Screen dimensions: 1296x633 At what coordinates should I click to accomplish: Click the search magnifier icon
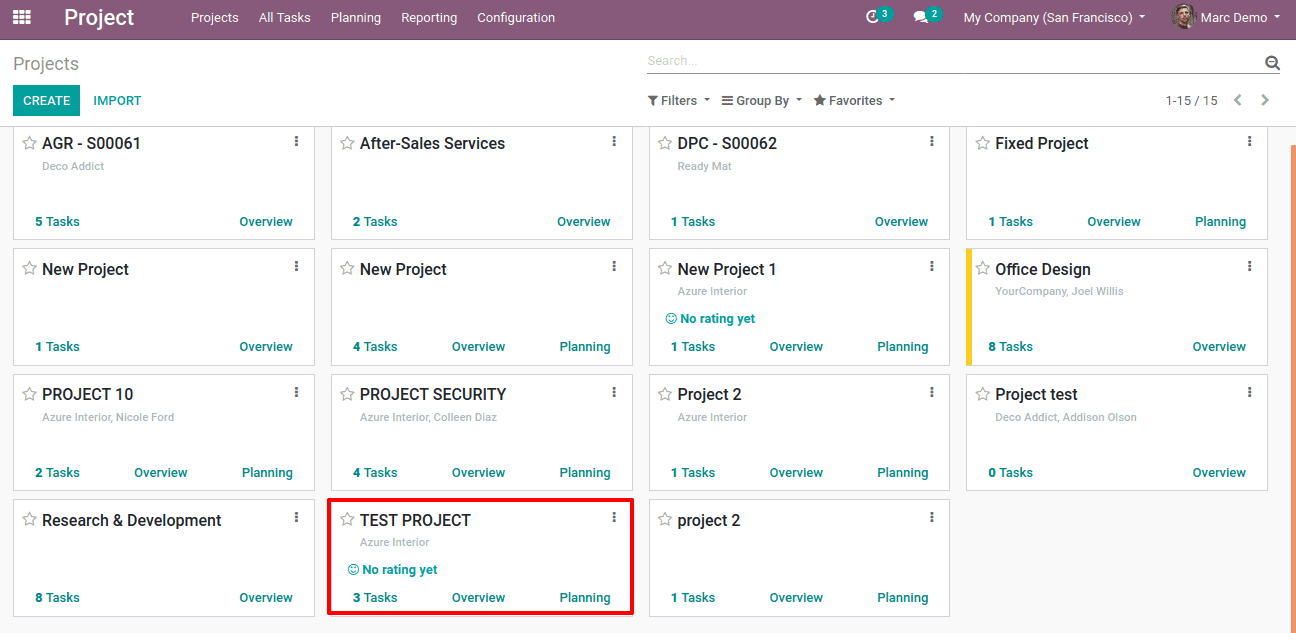tap(1272, 62)
